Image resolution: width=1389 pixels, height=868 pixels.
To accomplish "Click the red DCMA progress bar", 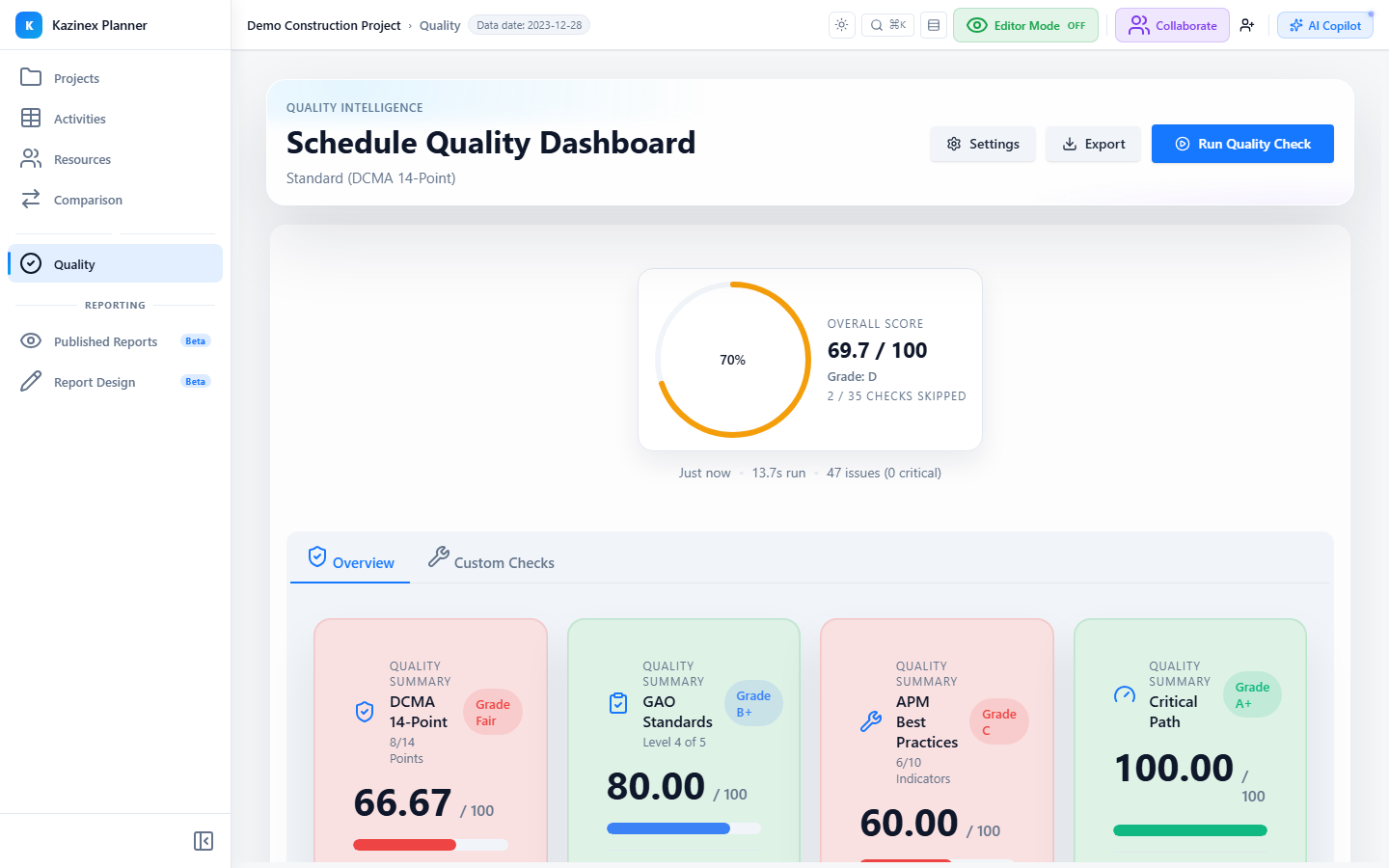I will click(x=430, y=845).
